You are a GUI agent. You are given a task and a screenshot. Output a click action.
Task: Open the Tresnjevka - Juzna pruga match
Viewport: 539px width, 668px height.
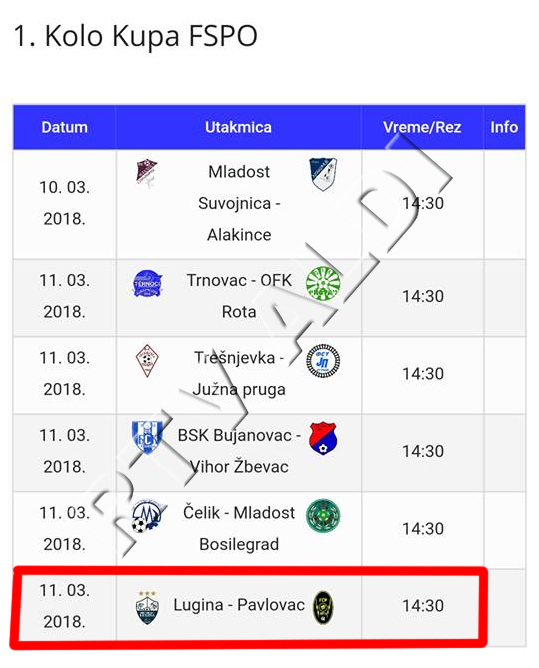click(239, 374)
